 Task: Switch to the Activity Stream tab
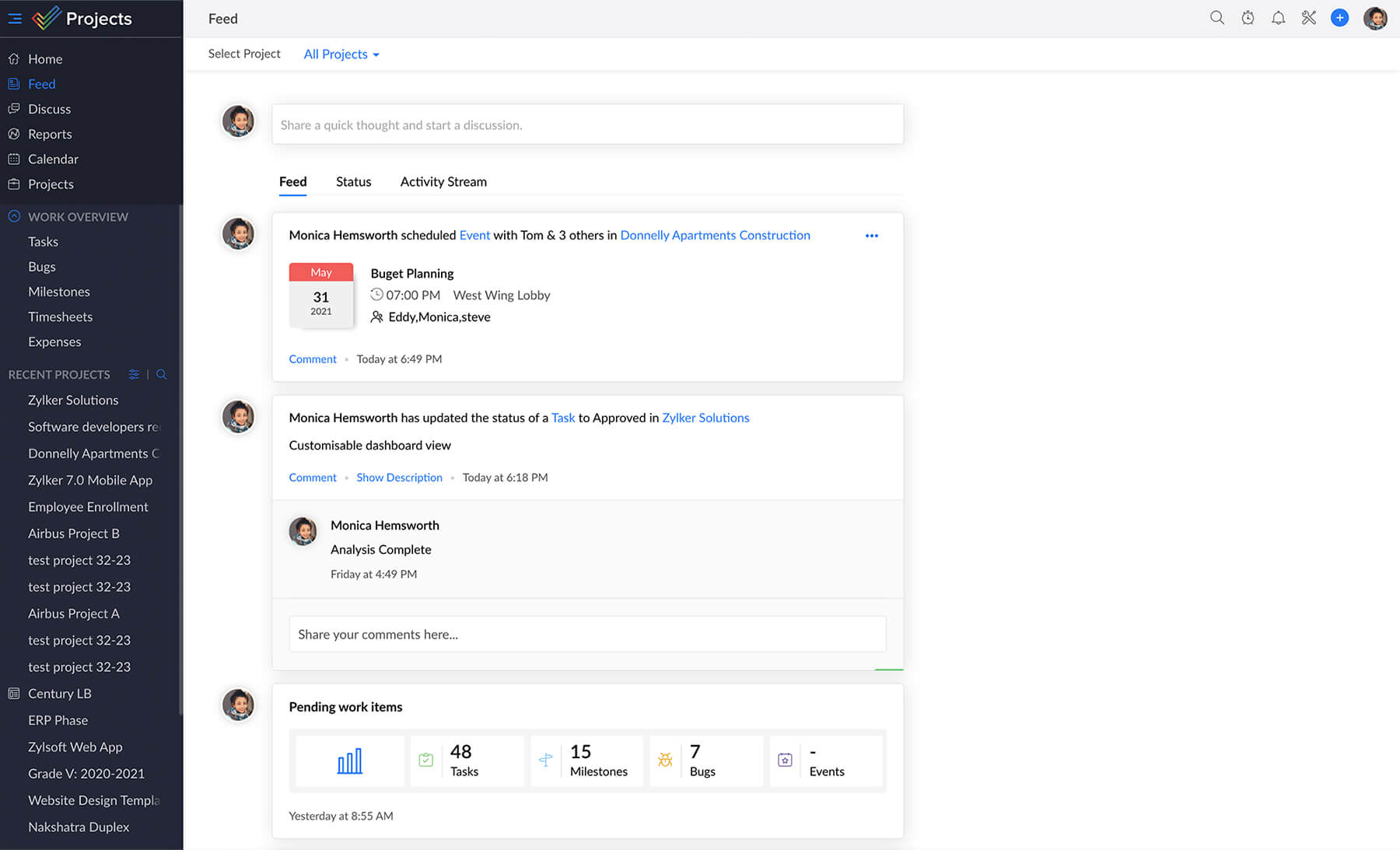pos(443,181)
